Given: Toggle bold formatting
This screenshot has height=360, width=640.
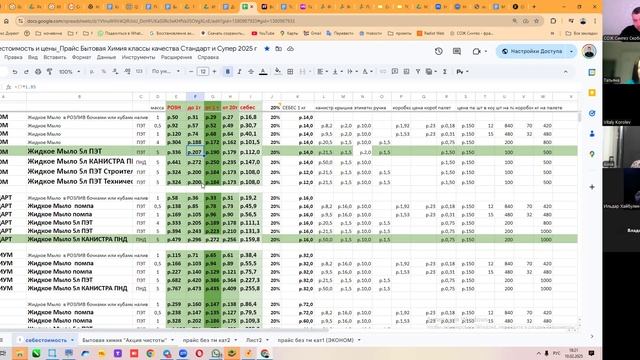Looking at the screenshot, I should pyautogui.click(x=227, y=72).
